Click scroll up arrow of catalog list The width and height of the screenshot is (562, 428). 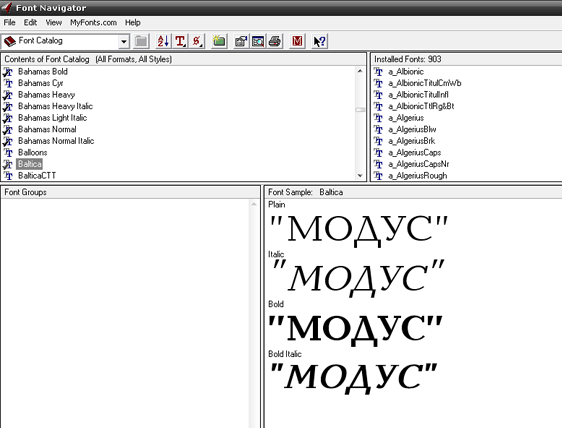(x=360, y=71)
